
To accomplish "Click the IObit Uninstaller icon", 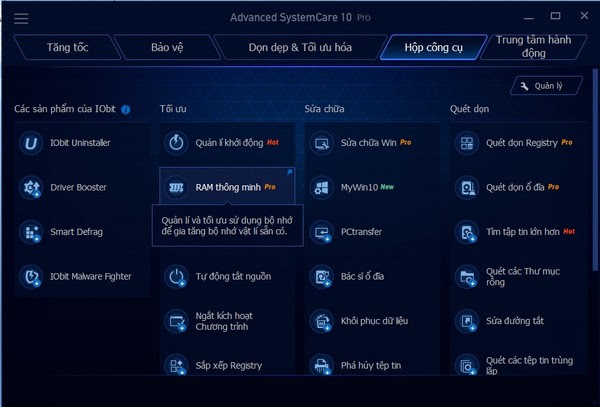I will [31, 143].
